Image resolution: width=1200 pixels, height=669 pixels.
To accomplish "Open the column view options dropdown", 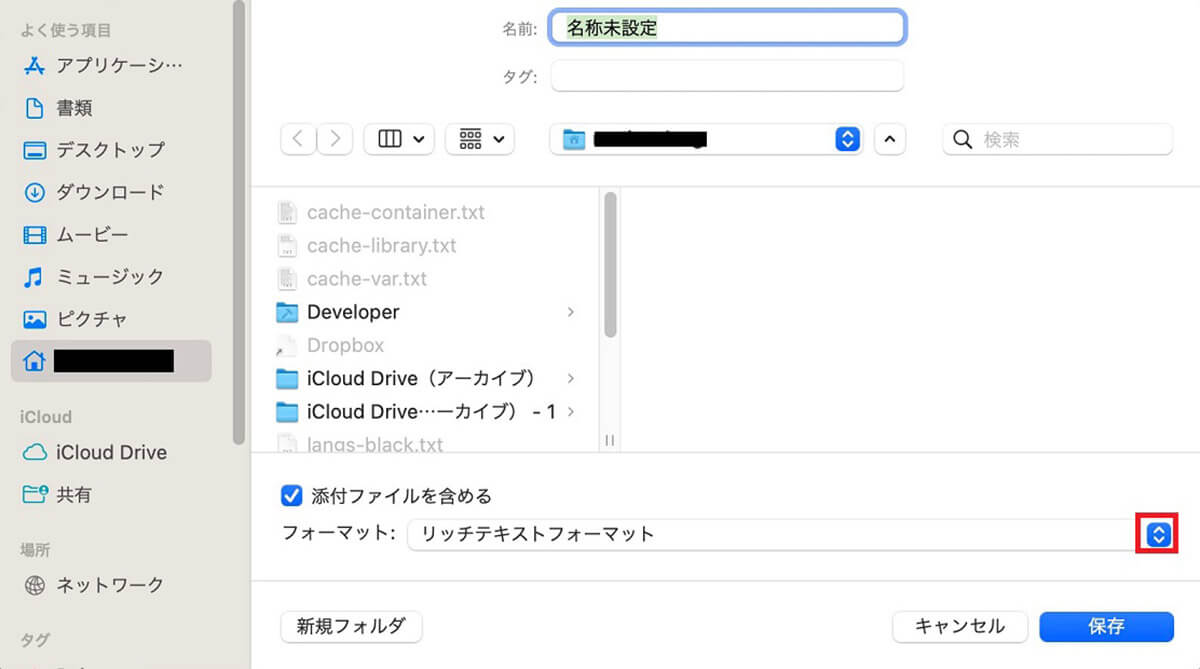I will (399, 140).
